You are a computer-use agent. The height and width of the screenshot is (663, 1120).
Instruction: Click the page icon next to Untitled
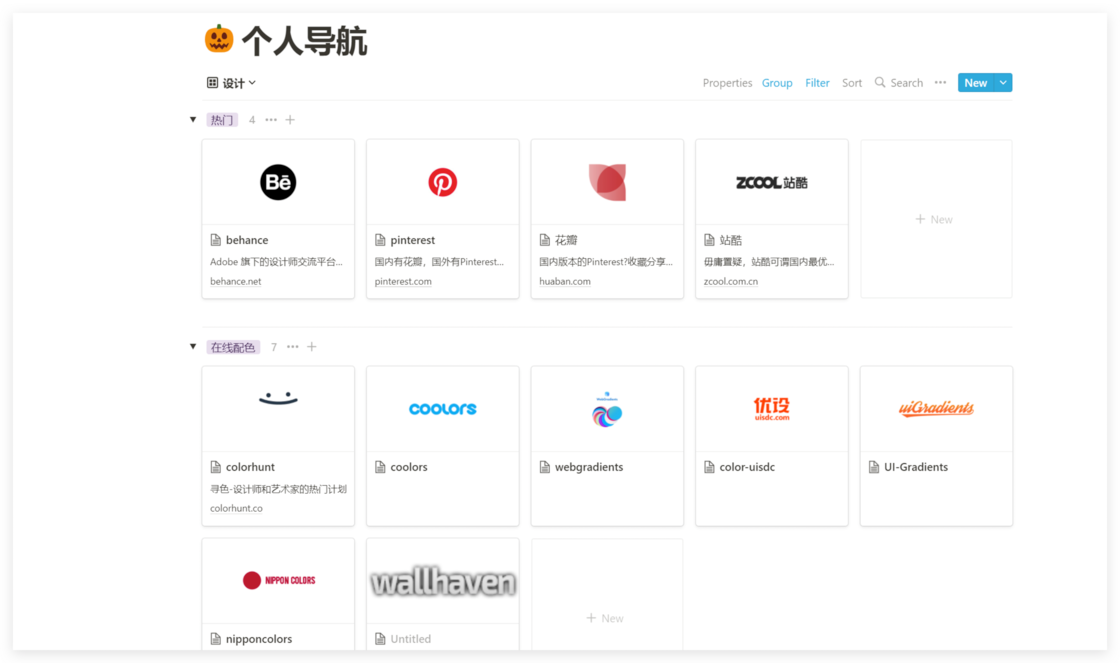coord(380,639)
